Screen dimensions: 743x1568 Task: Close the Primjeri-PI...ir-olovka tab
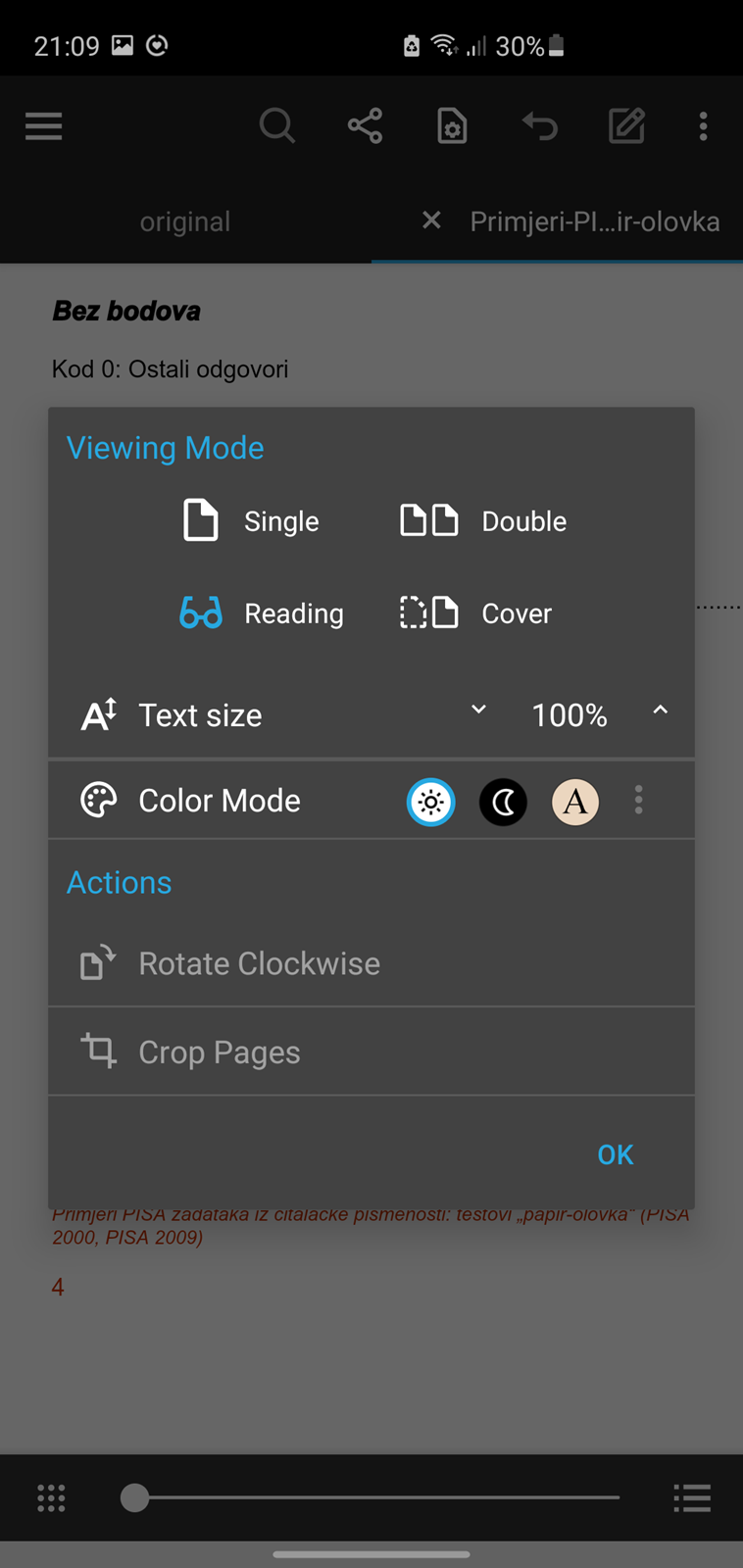(x=431, y=220)
